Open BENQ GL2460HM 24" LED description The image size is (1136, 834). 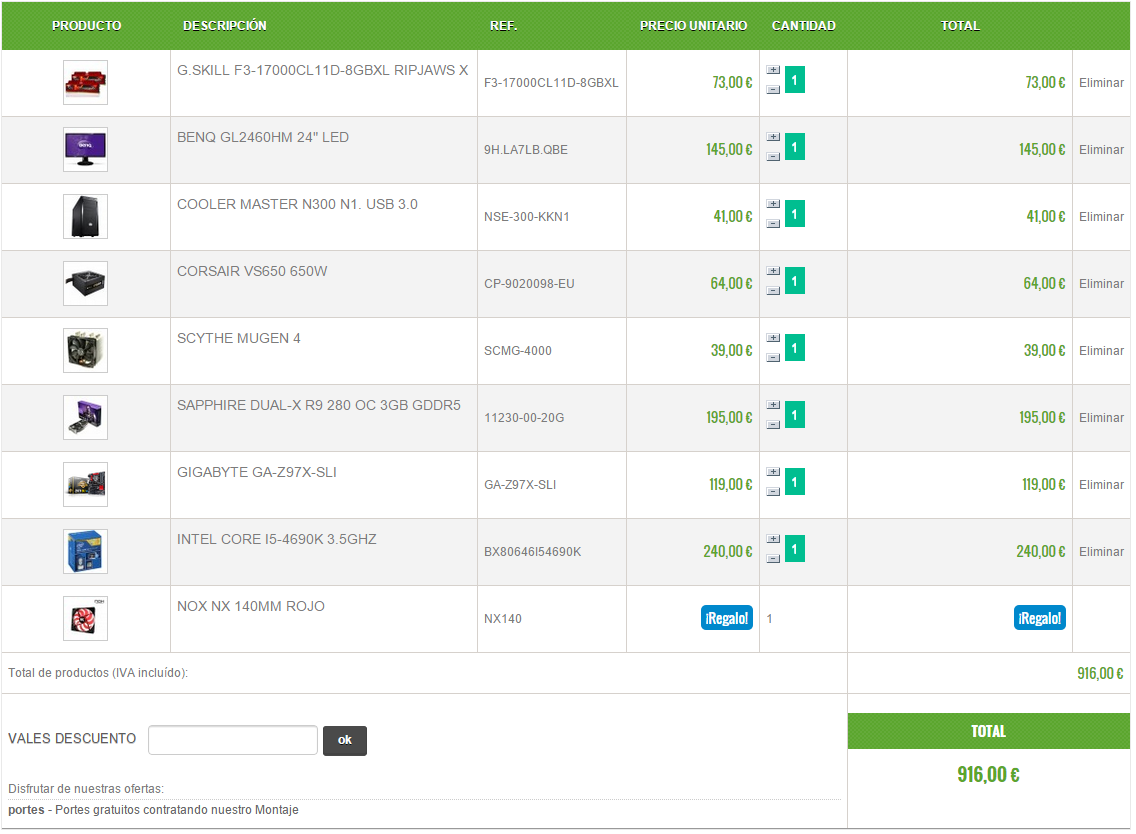(x=263, y=137)
